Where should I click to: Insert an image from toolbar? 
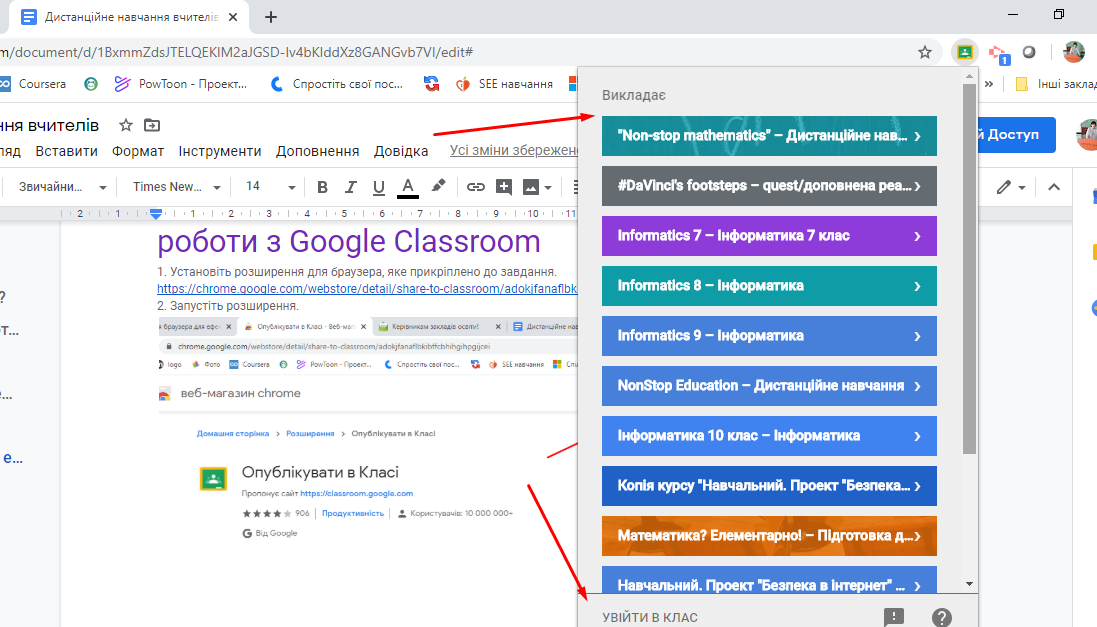(531, 187)
